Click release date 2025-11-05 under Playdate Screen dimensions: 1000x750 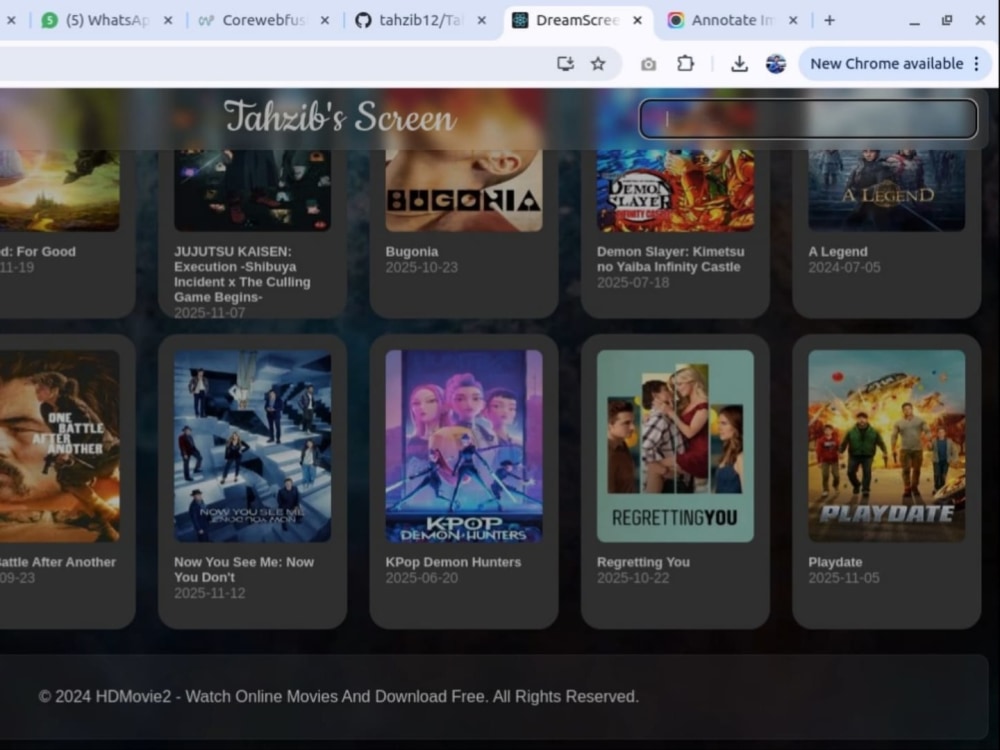click(x=844, y=578)
